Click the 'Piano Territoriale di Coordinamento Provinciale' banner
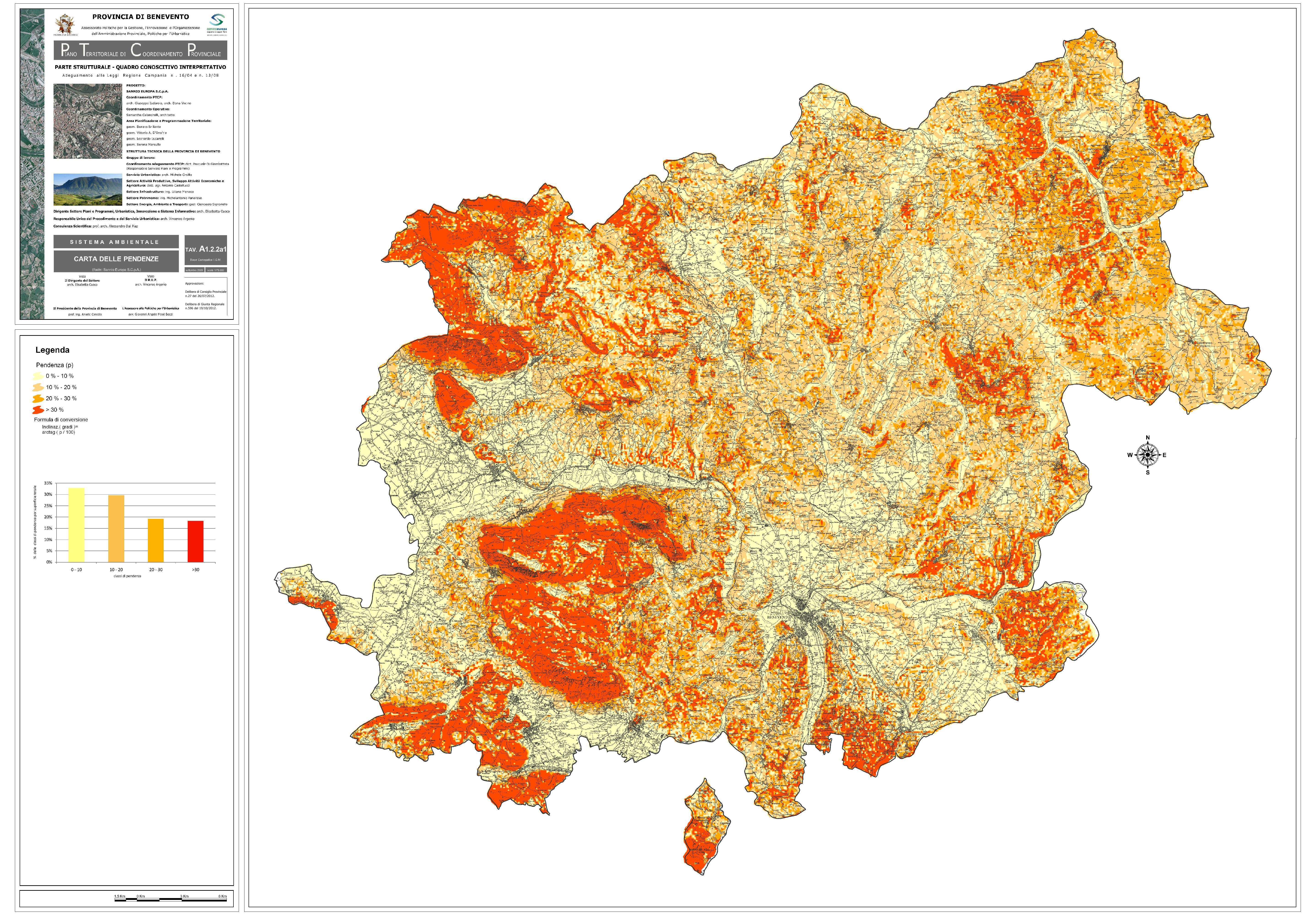This screenshot has height=915, width=1316. coord(141,50)
